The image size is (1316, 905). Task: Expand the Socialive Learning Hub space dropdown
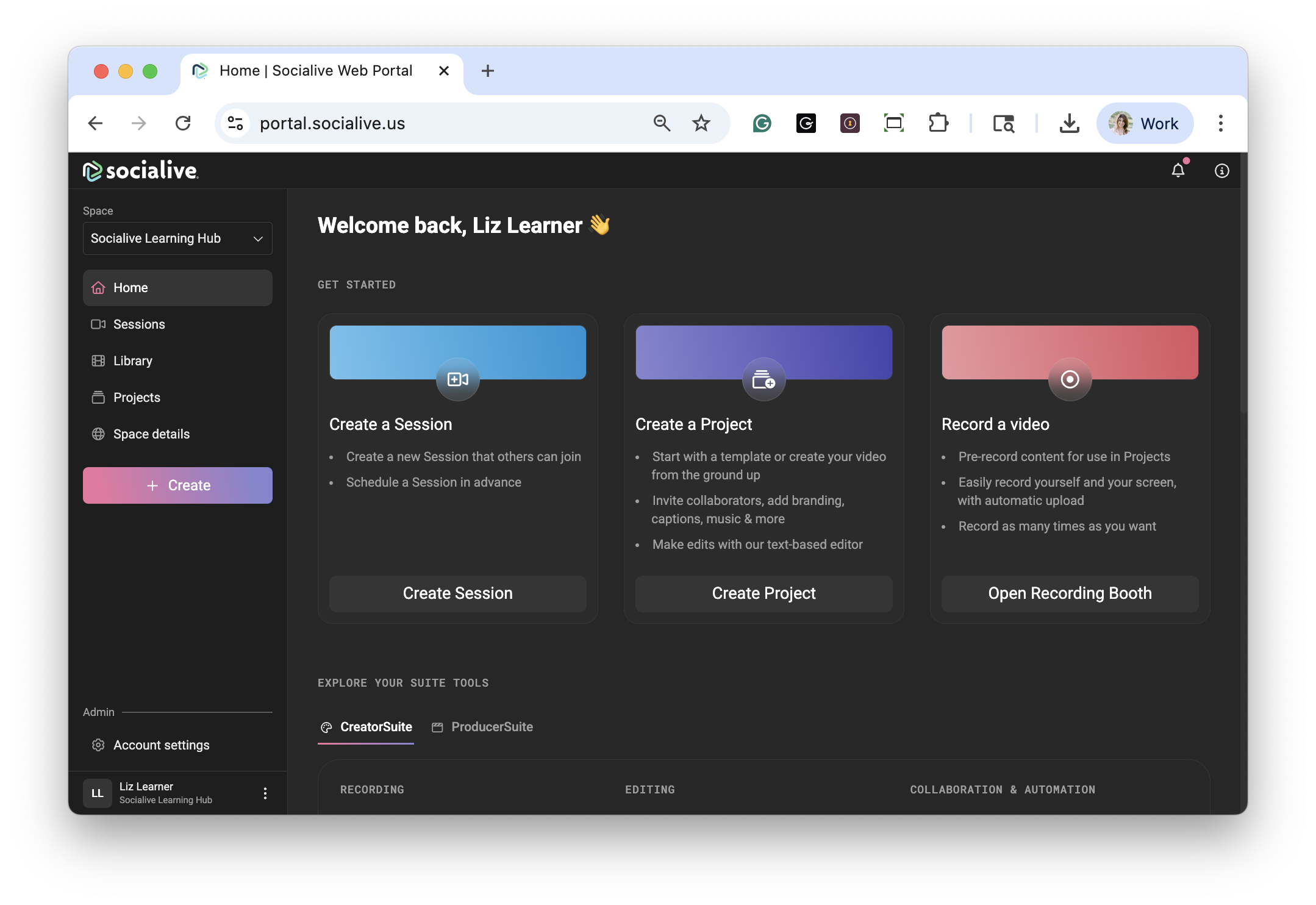click(x=177, y=238)
